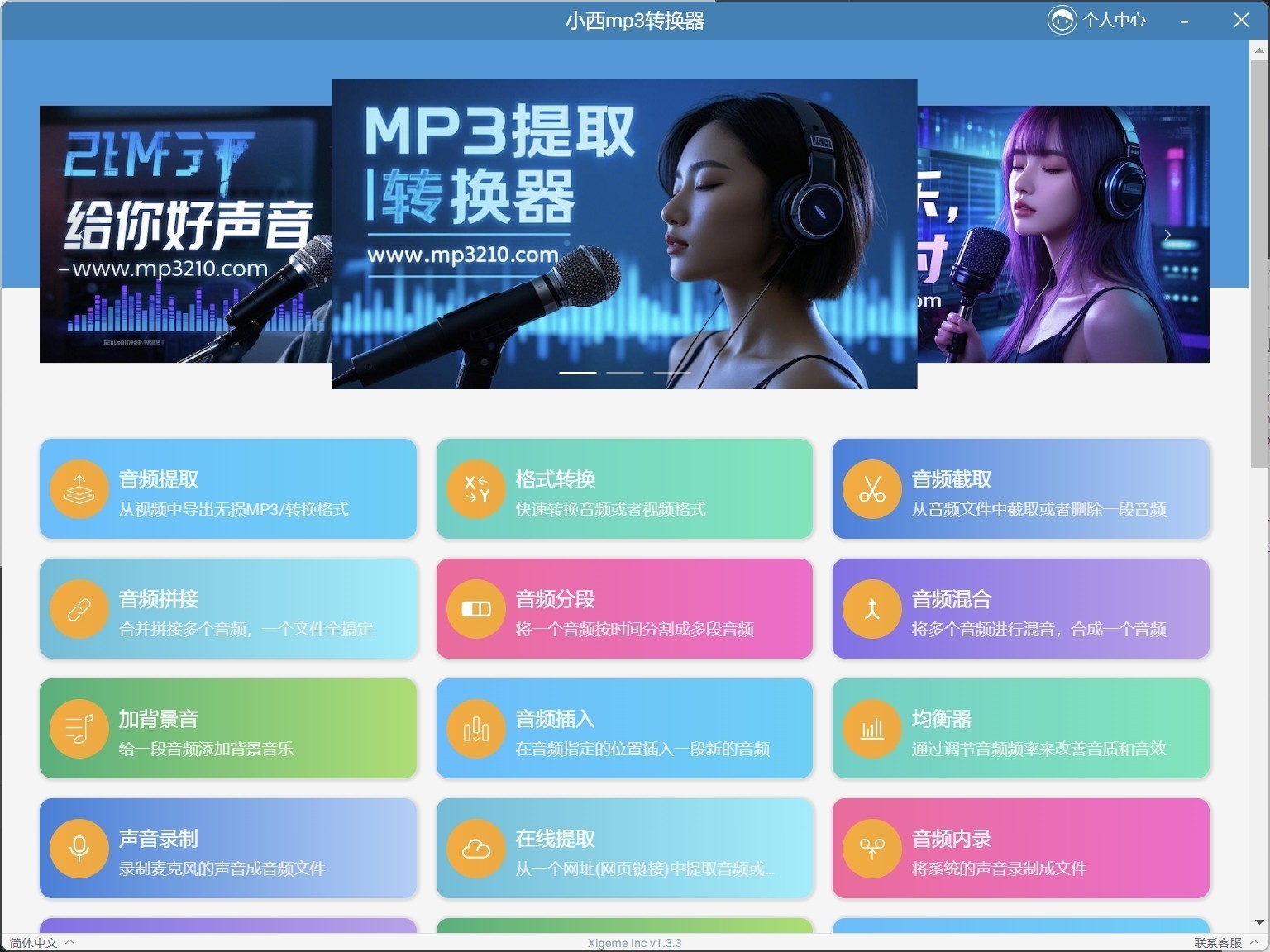Click the 音频拼接 link icon
Image resolution: width=1270 pixels, height=952 pixels.
(x=79, y=609)
